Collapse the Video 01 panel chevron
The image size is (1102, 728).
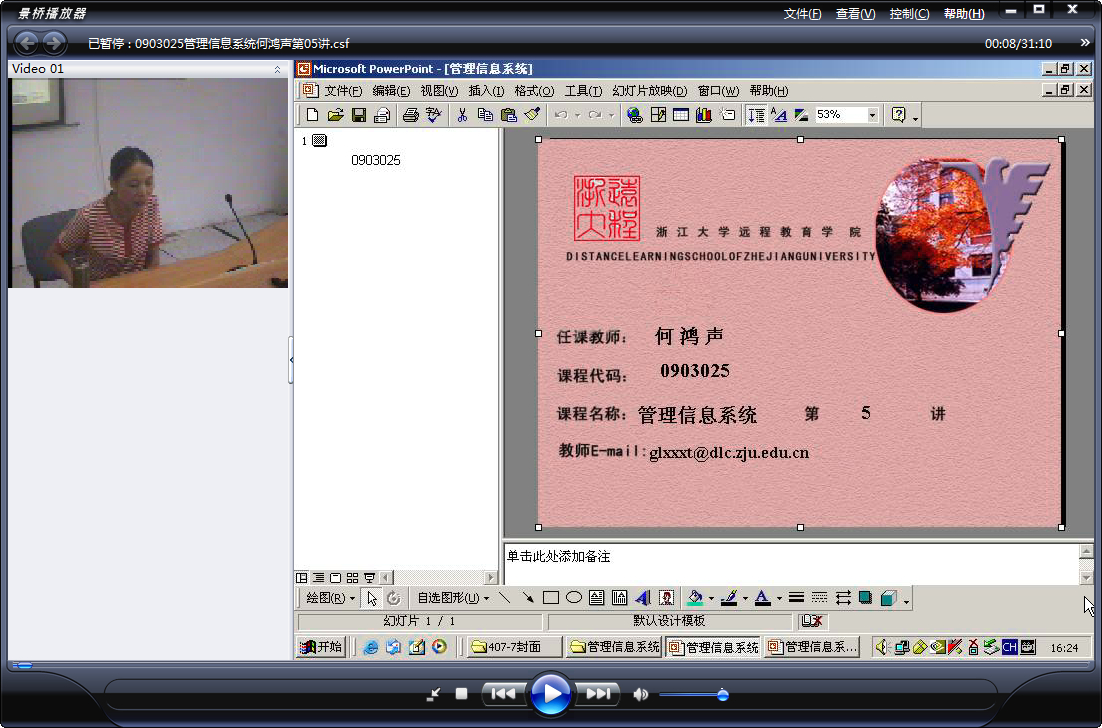click(277, 69)
